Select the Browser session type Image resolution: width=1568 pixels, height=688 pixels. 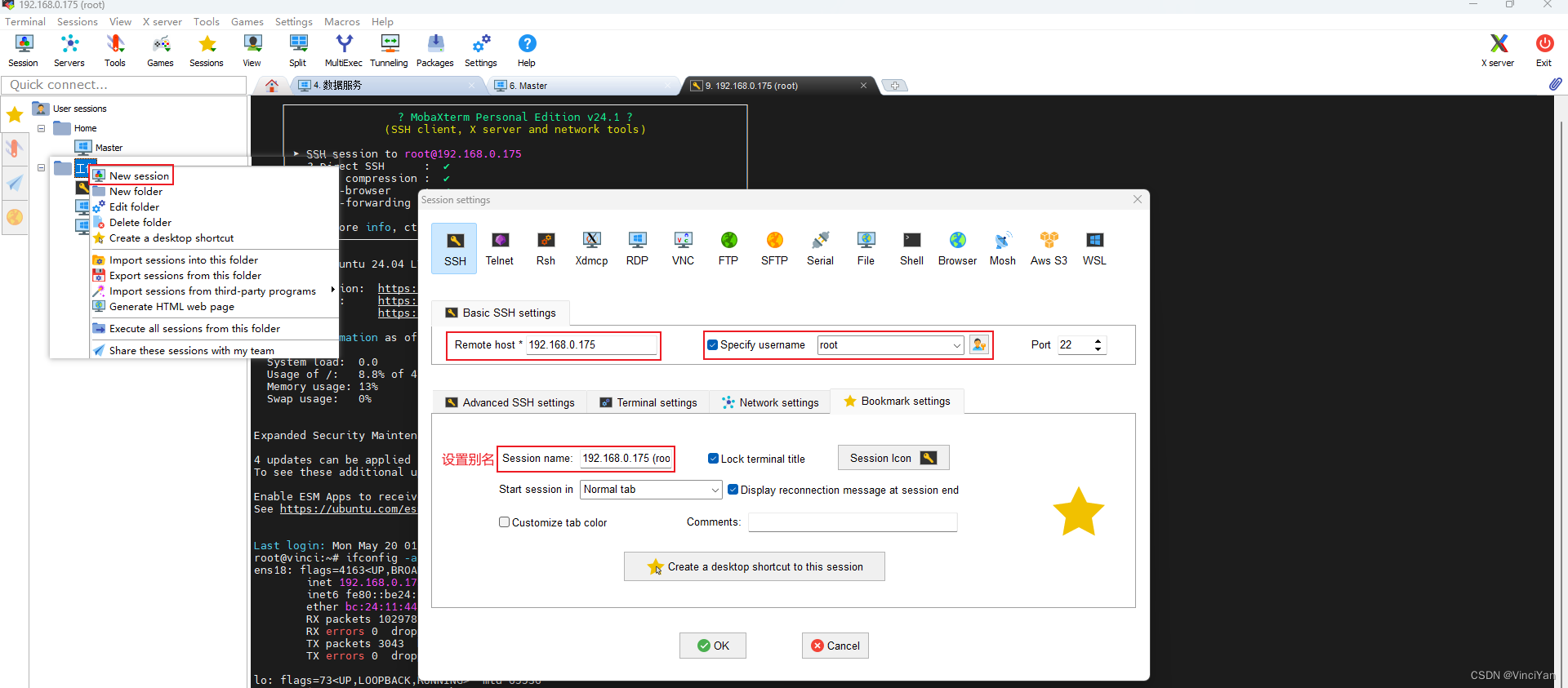click(957, 249)
